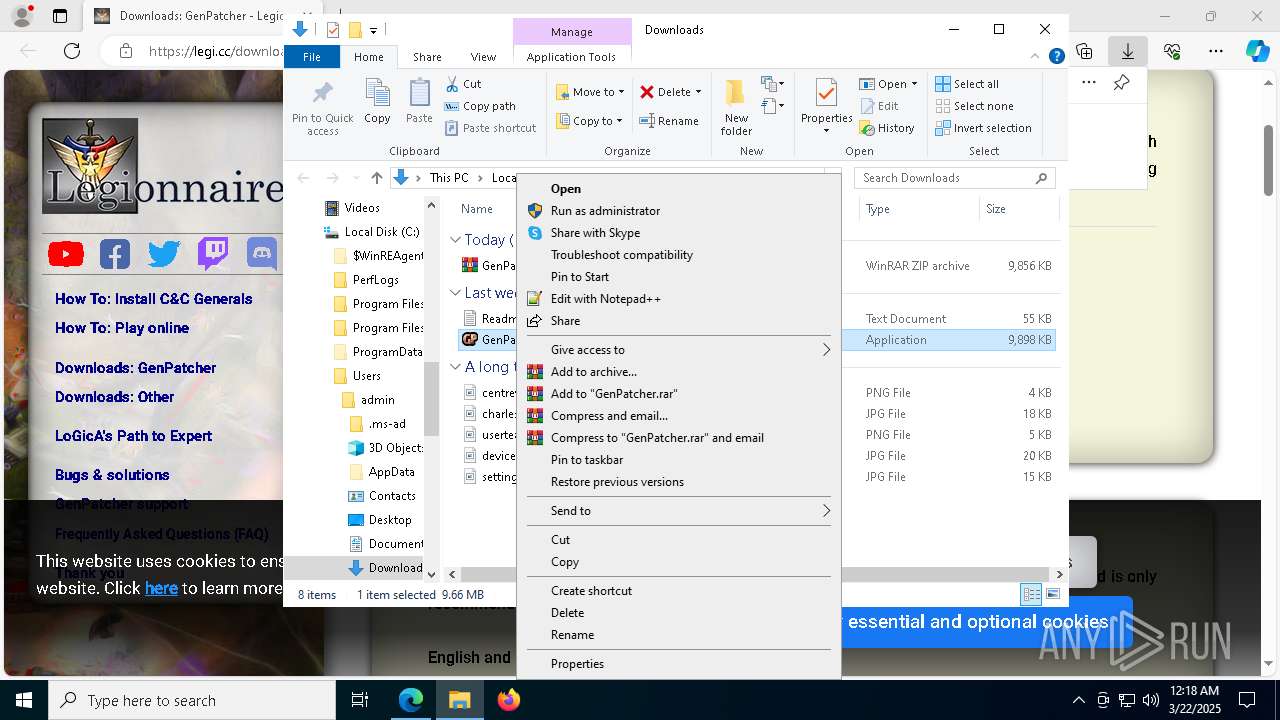Expand Give access to submenu

(x=679, y=350)
